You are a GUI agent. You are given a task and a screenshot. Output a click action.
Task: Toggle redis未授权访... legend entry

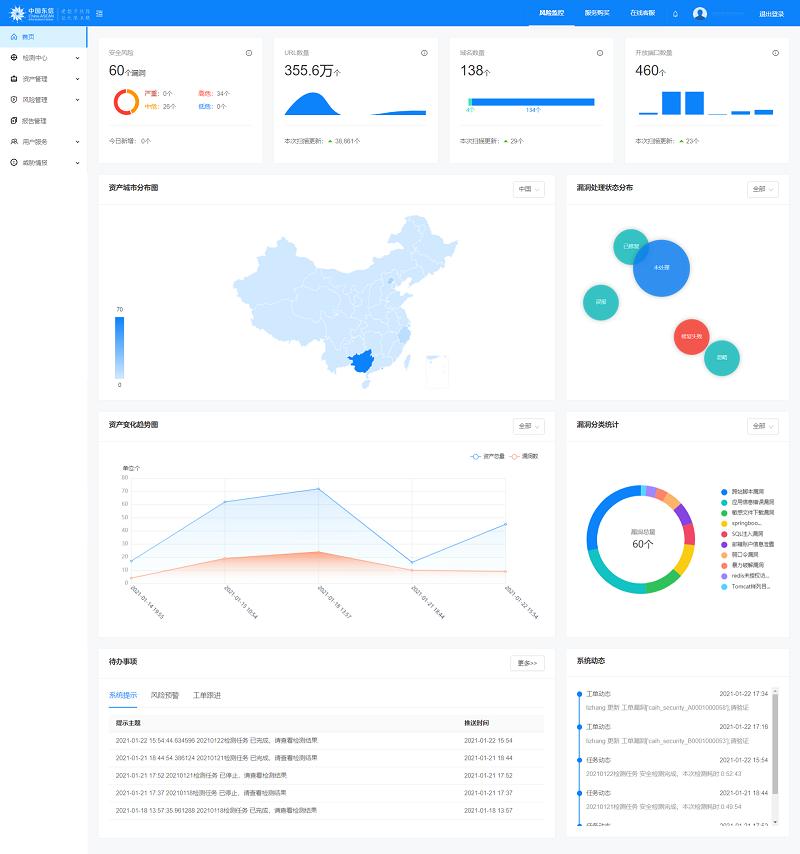tap(745, 576)
